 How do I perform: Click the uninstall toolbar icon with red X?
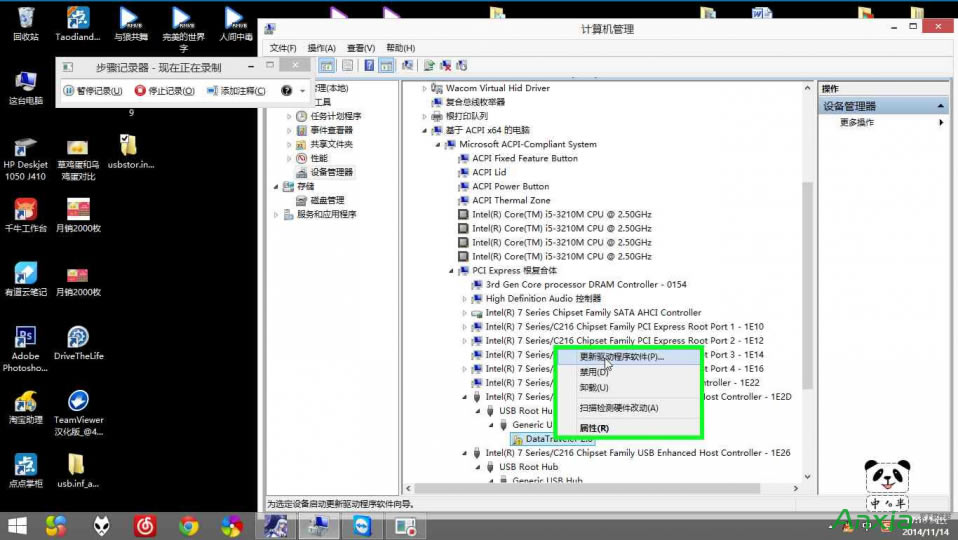445,65
